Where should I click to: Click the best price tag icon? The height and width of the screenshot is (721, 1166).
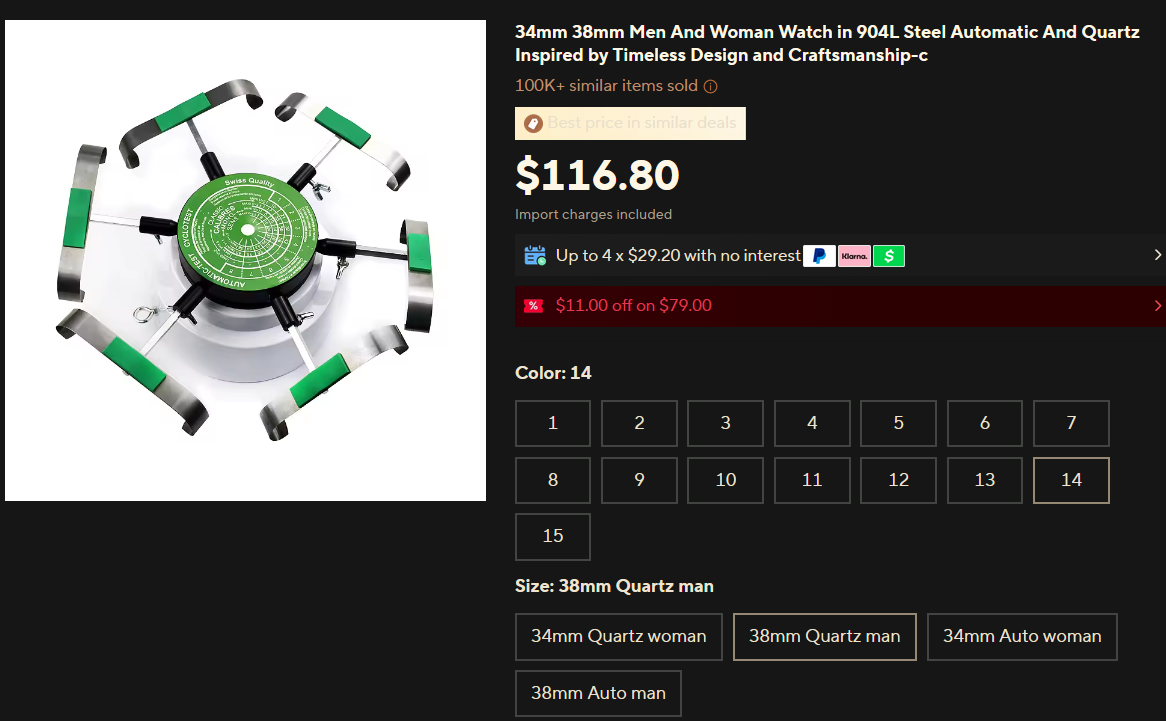click(x=533, y=123)
